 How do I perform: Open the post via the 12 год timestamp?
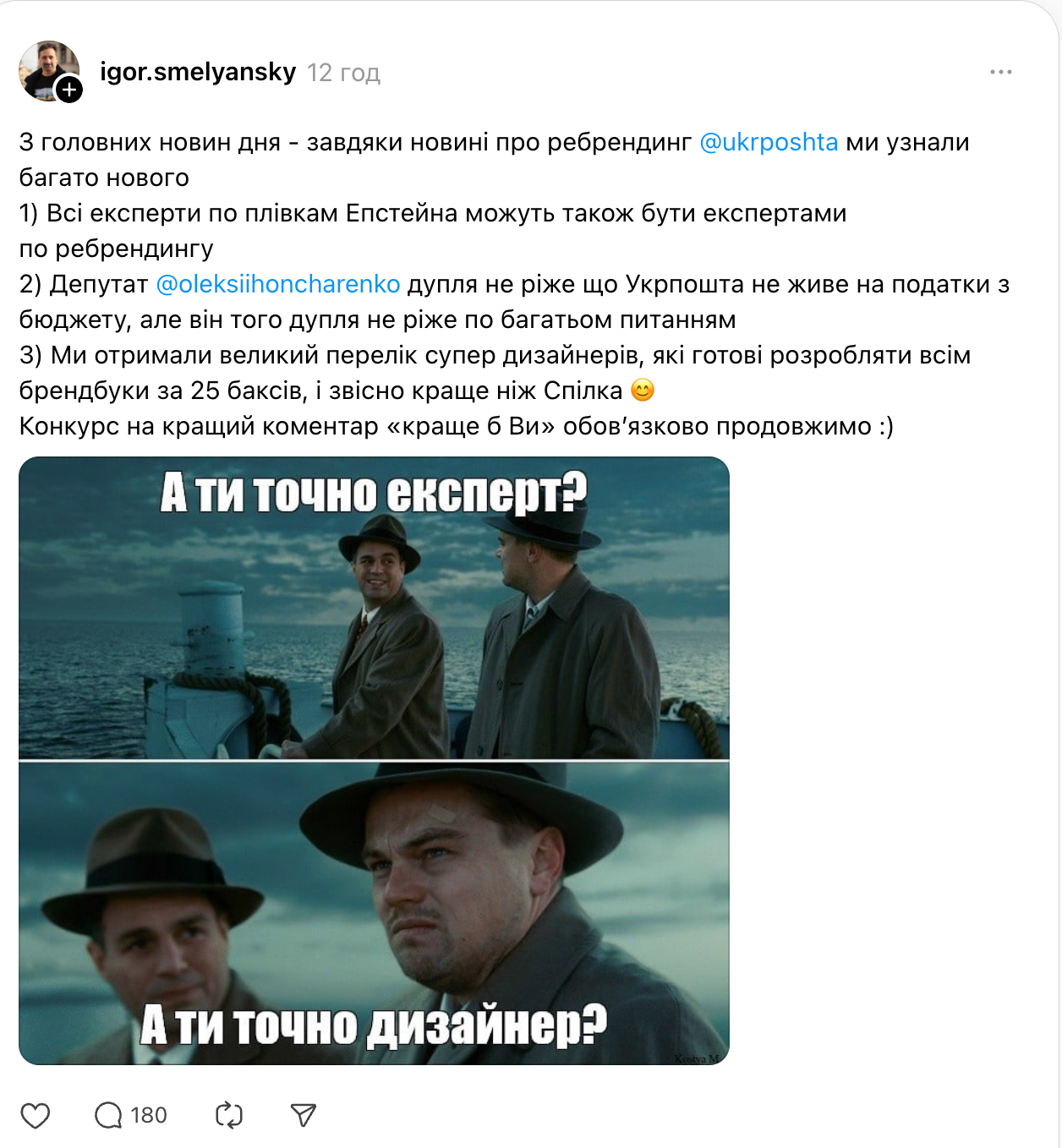coord(344,74)
